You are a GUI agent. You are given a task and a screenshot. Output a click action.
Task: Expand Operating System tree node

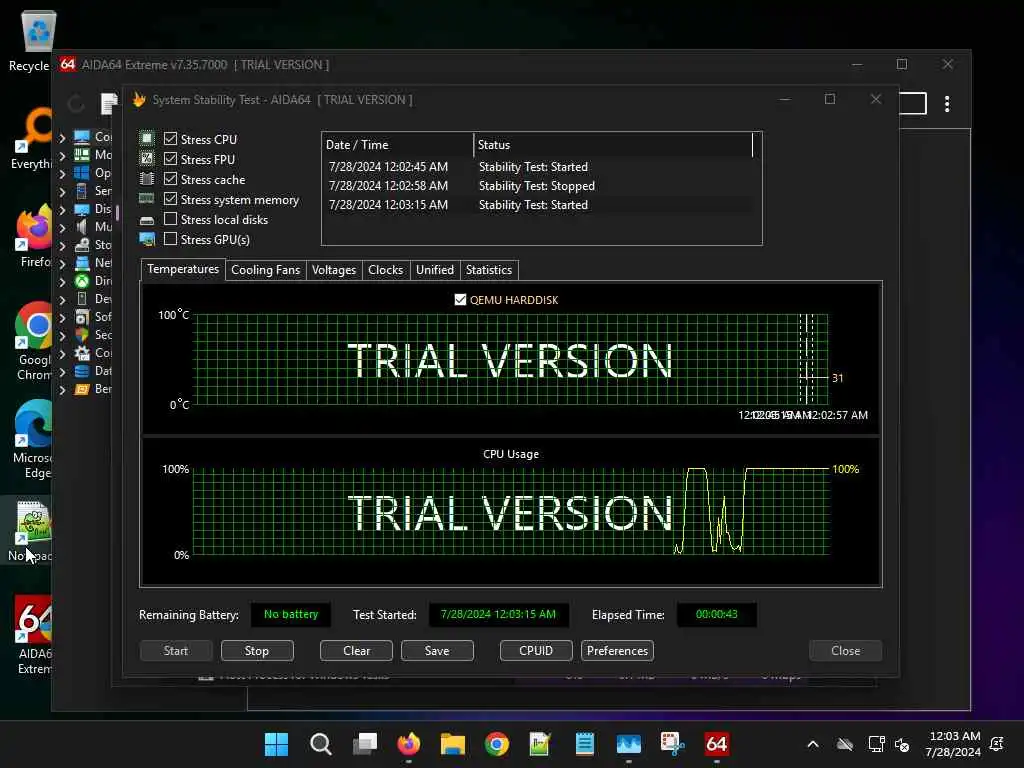tap(62, 174)
